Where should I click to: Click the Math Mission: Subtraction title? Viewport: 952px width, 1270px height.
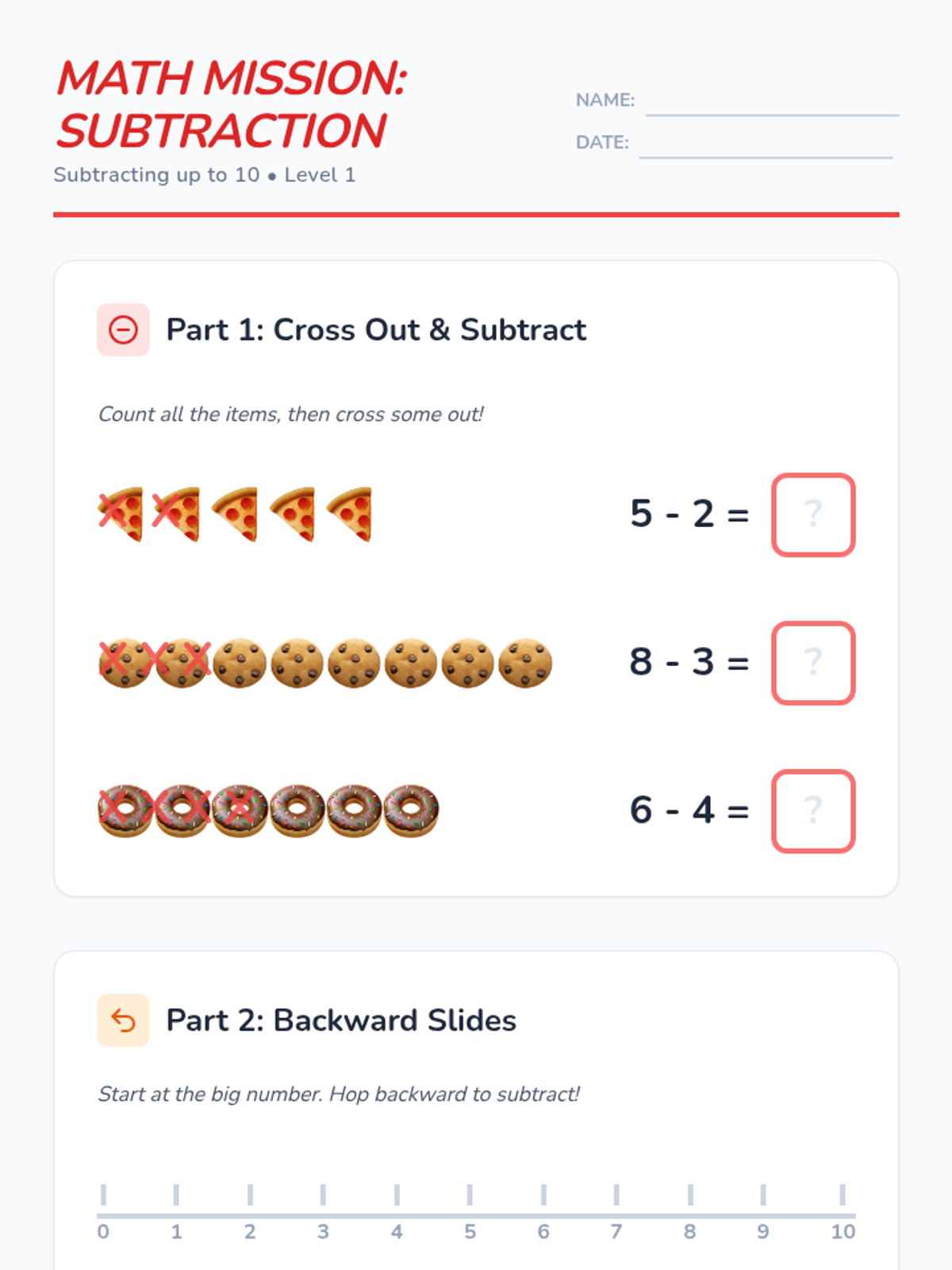[230, 104]
